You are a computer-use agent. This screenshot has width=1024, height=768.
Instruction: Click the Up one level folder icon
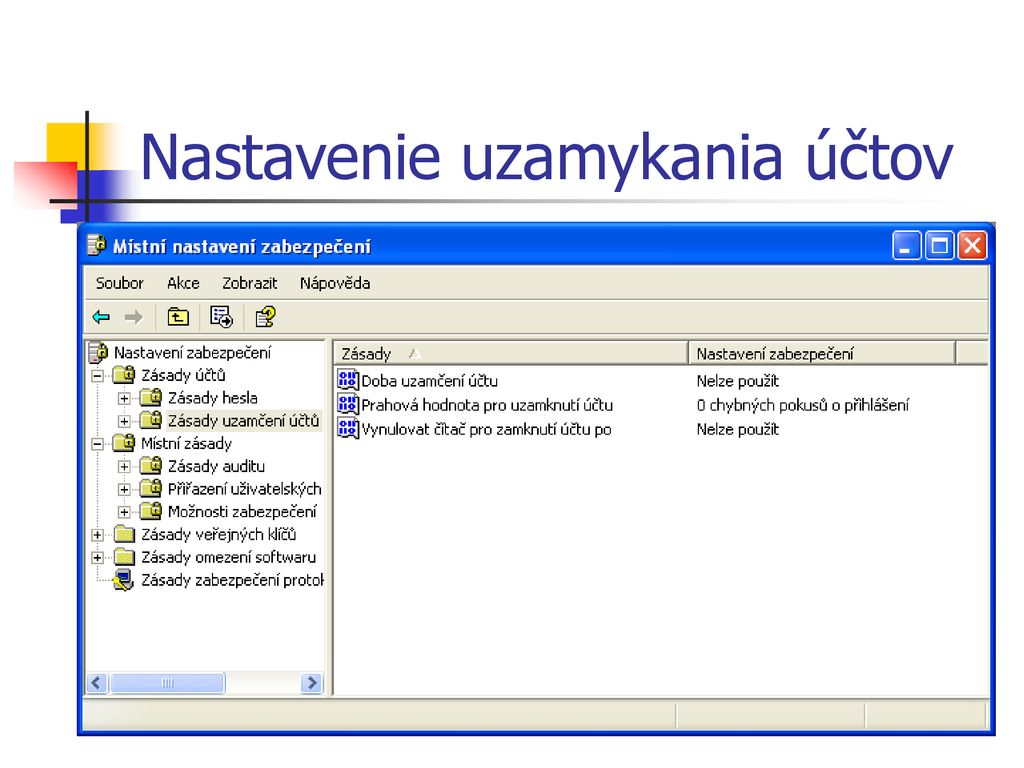tap(178, 317)
